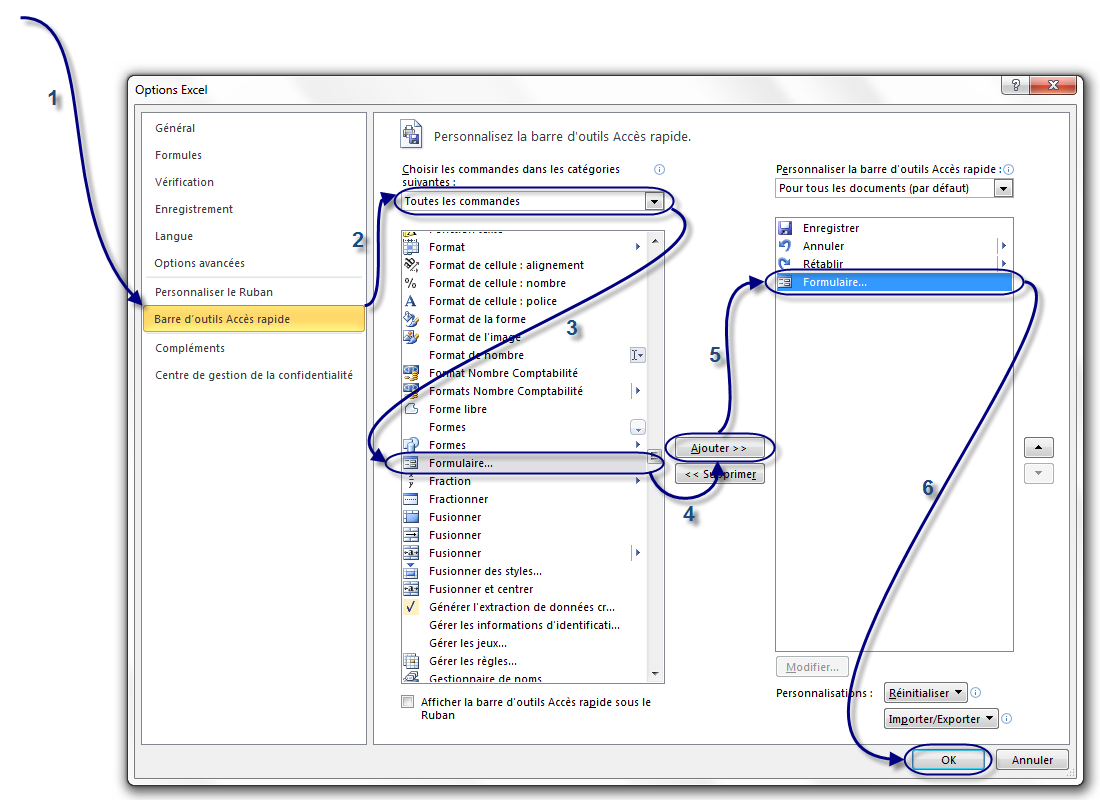Select the Fusionner et centrer icon
Screen dimensions: 1100x800
tap(410, 589)
